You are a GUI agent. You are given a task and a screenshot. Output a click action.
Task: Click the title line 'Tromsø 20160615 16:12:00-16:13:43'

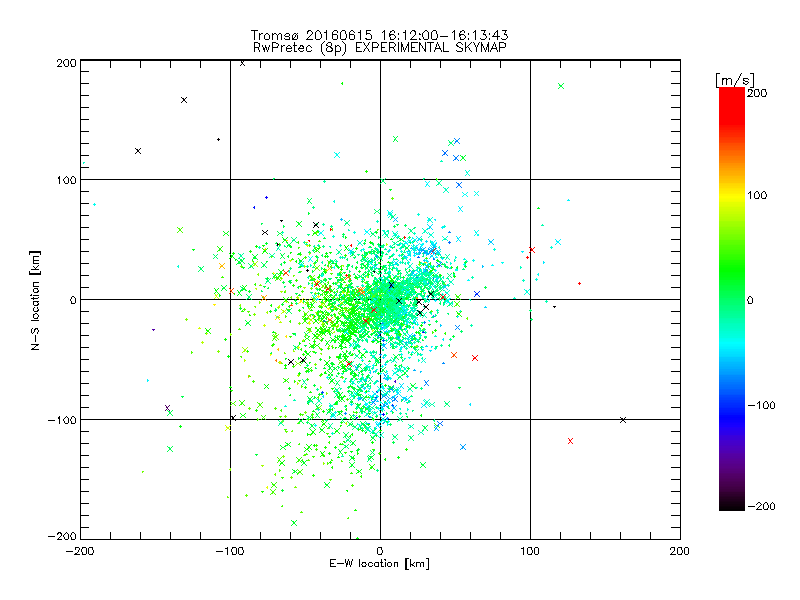click(380, 35)
